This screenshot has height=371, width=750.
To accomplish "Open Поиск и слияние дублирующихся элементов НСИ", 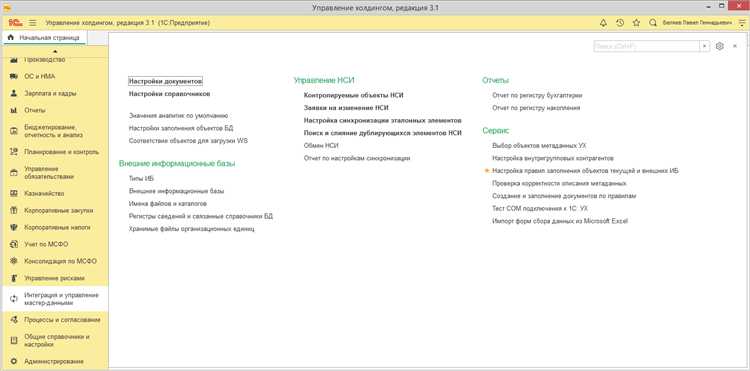I will click(x=383, y=133).
